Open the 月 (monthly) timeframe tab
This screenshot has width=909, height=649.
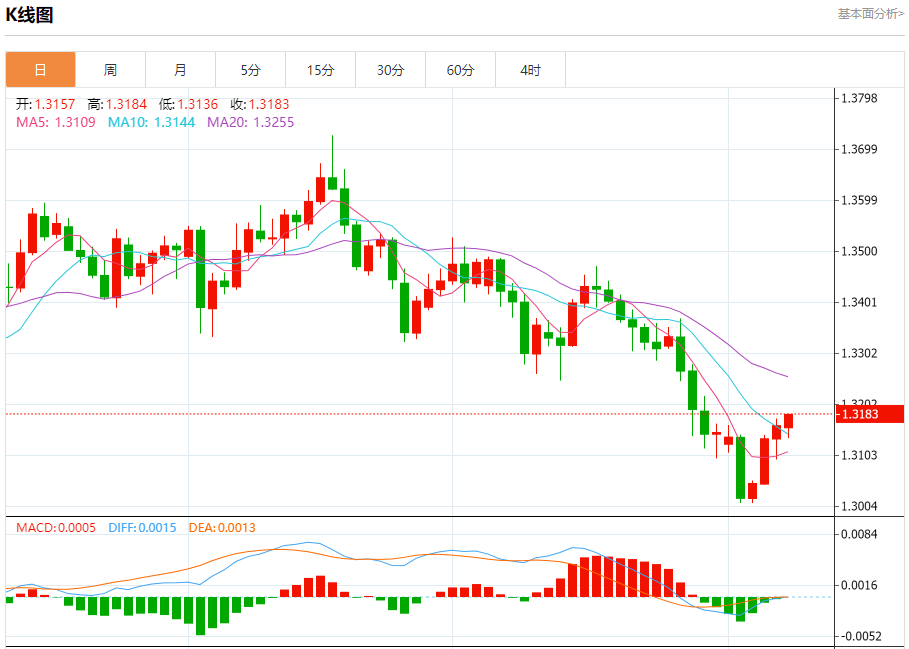(x=180, y=70)
